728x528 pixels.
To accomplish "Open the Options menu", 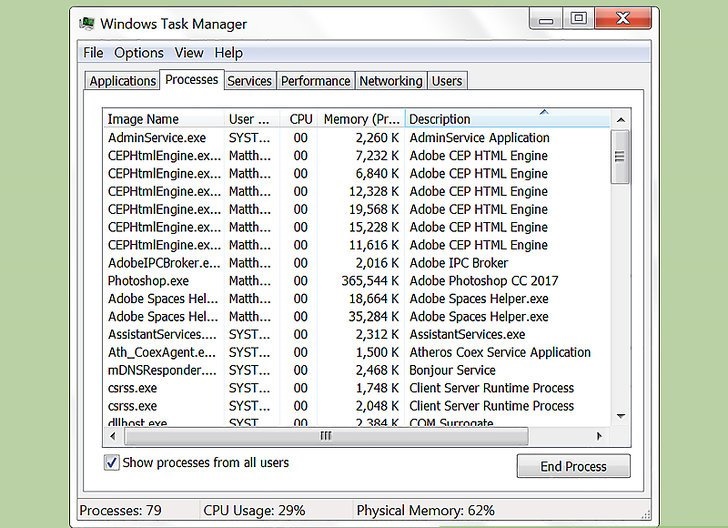I will 139,53.
